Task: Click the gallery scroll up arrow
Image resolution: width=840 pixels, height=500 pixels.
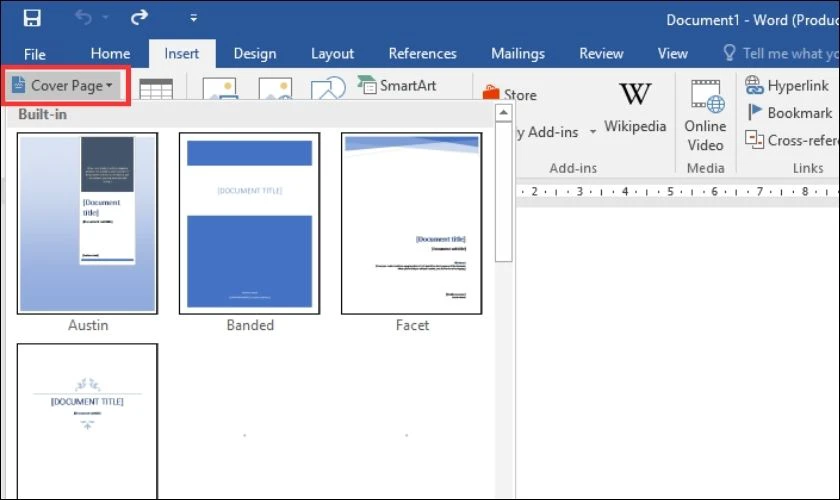Action: 504,113
